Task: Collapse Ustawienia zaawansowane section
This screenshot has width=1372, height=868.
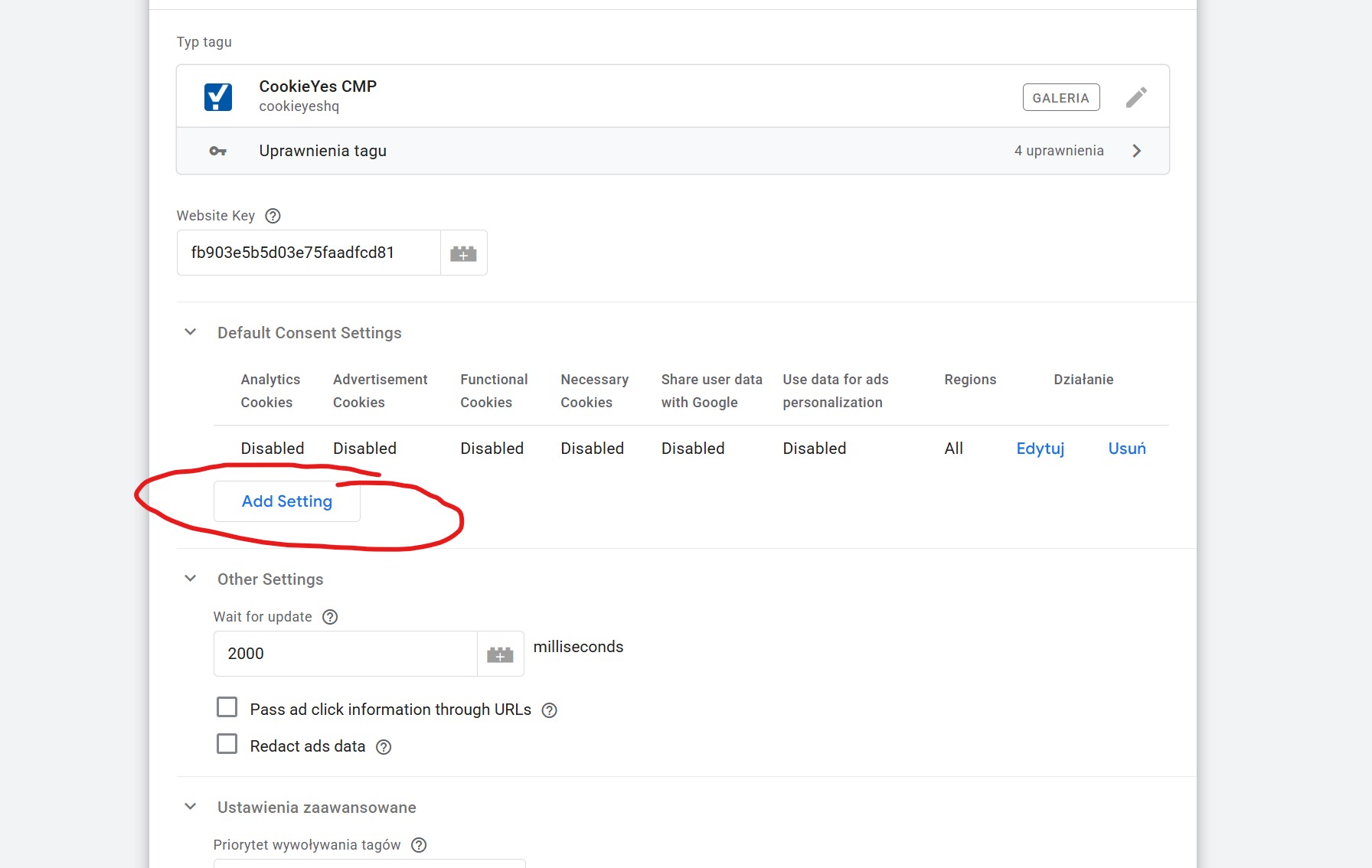Action: pos(191,807)
